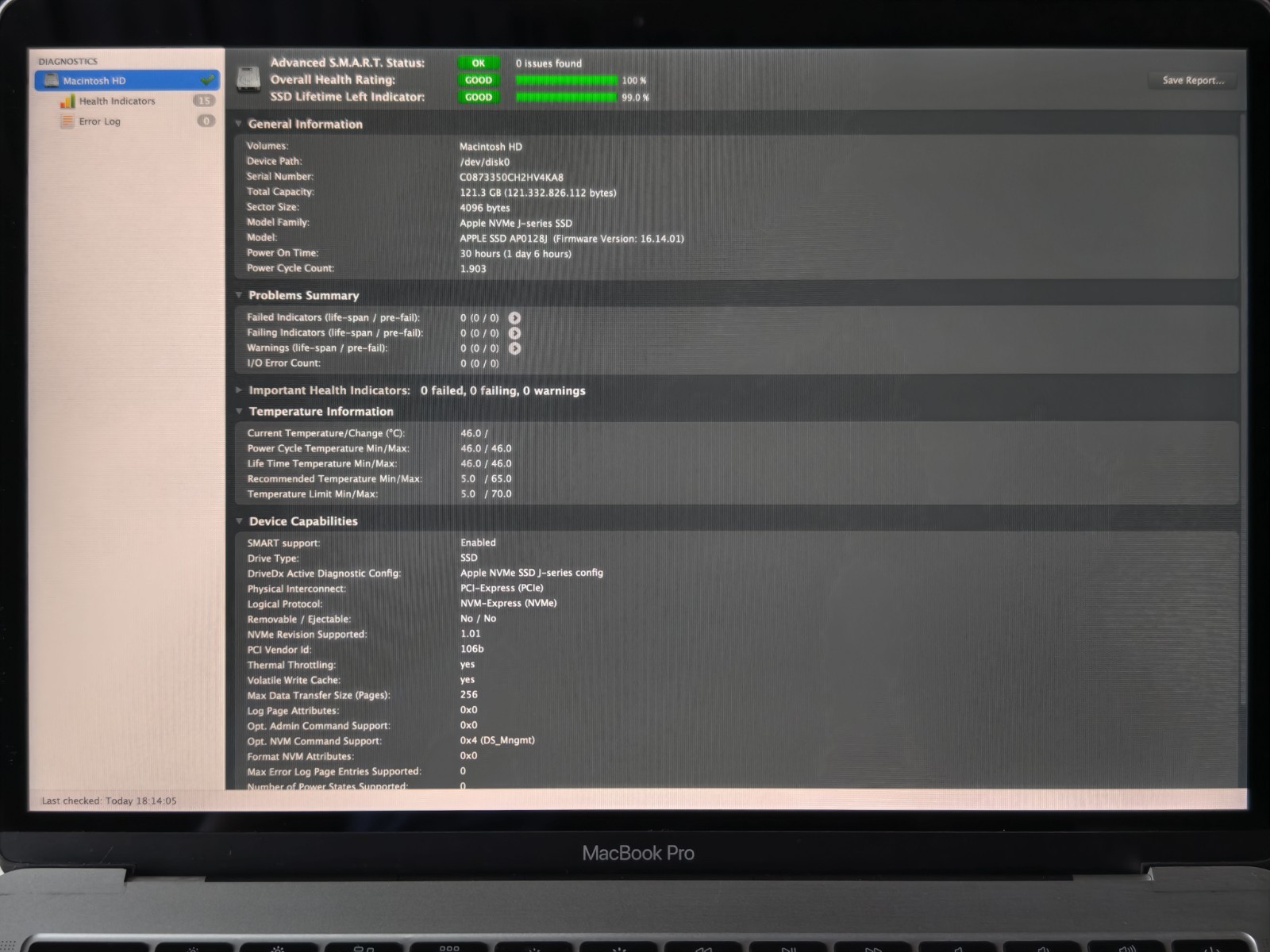Click the "Advanced S.M.A.R.T. Status:" label
1270x952 pixels.
(x=348, y=63)
